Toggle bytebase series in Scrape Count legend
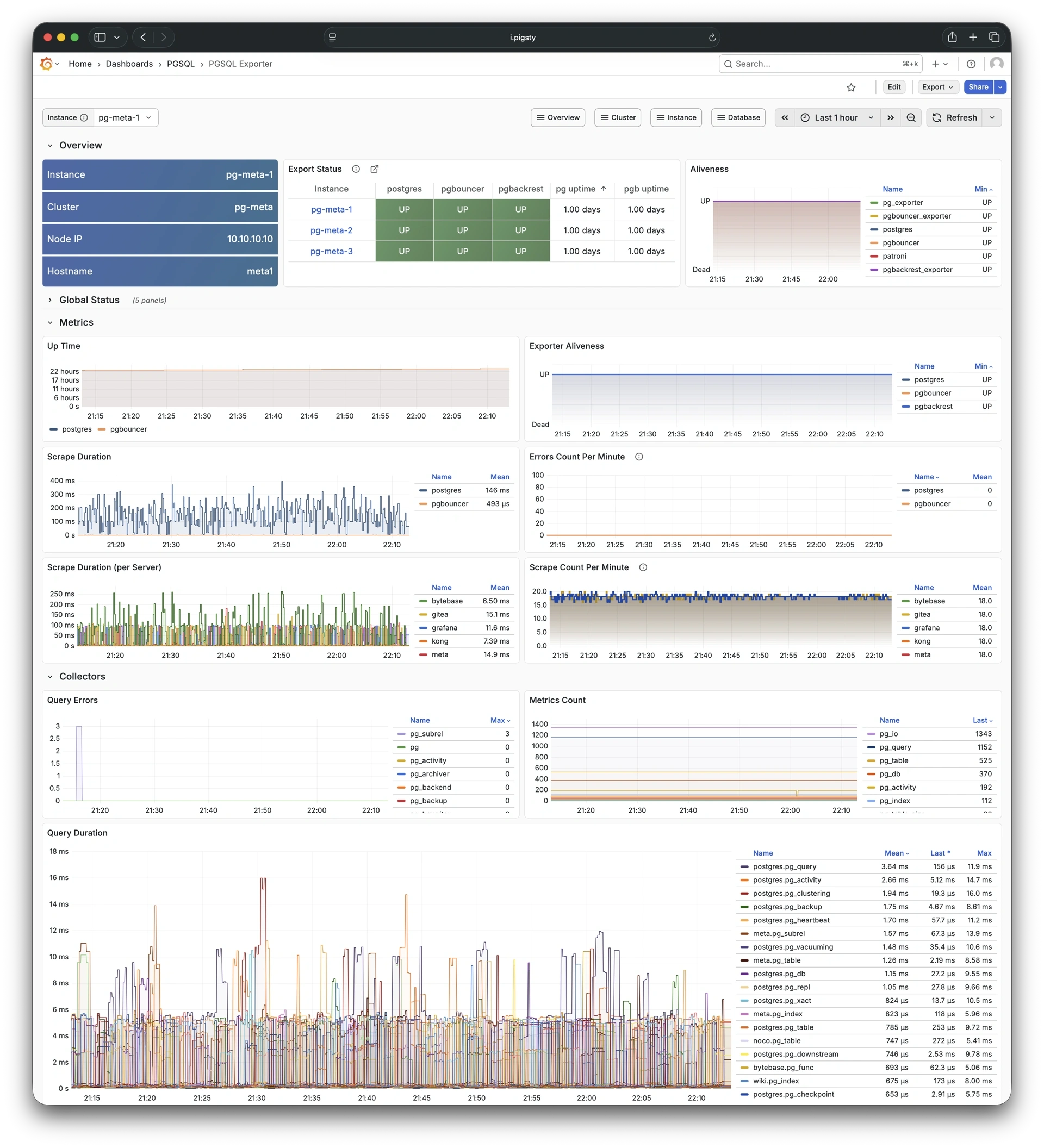Image resolution: width=1044 pixels, height=1148 pixels. tap(929, 601)
